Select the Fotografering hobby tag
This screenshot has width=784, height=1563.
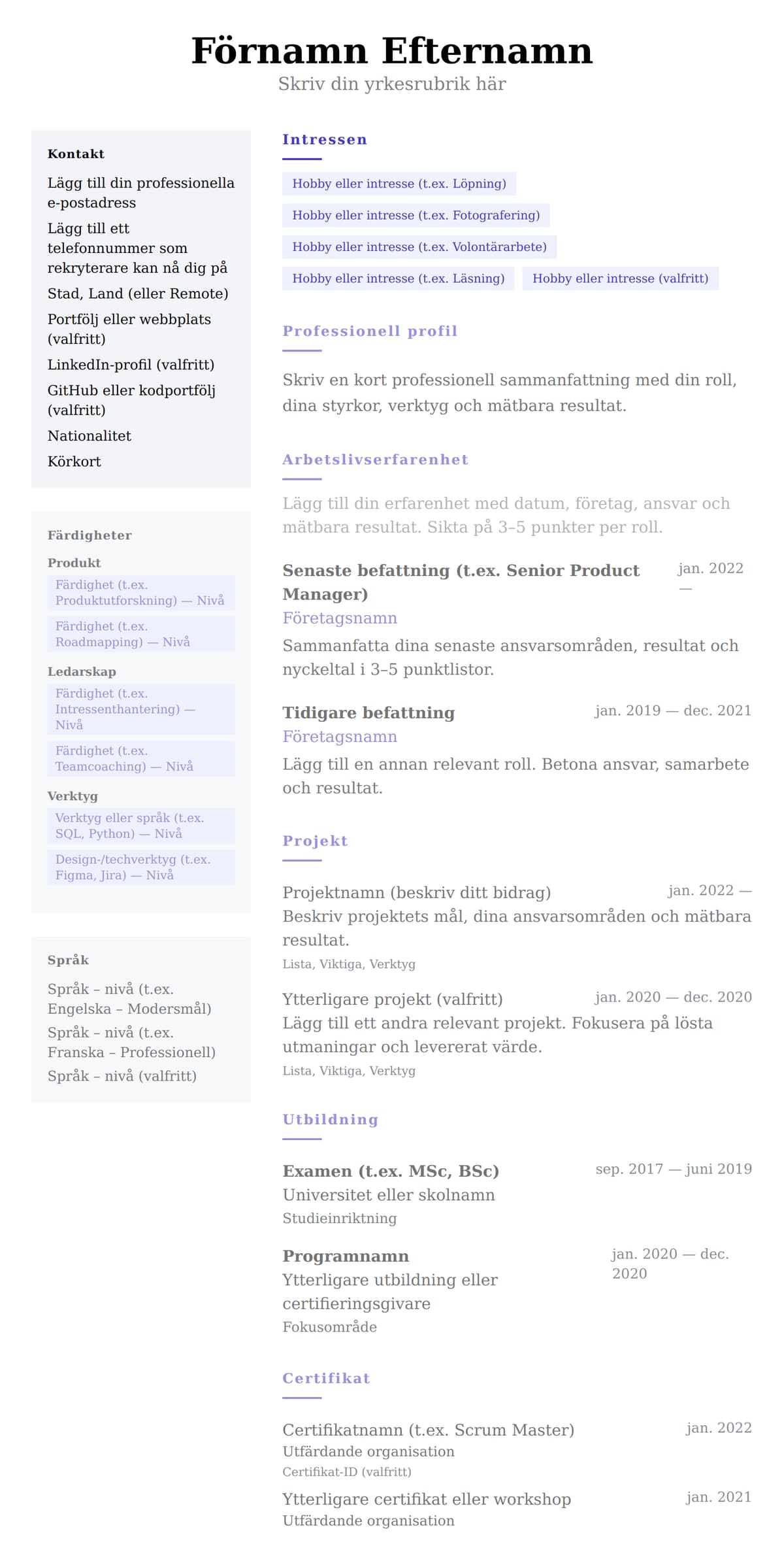pyautogui.click(x=416, y=215)
